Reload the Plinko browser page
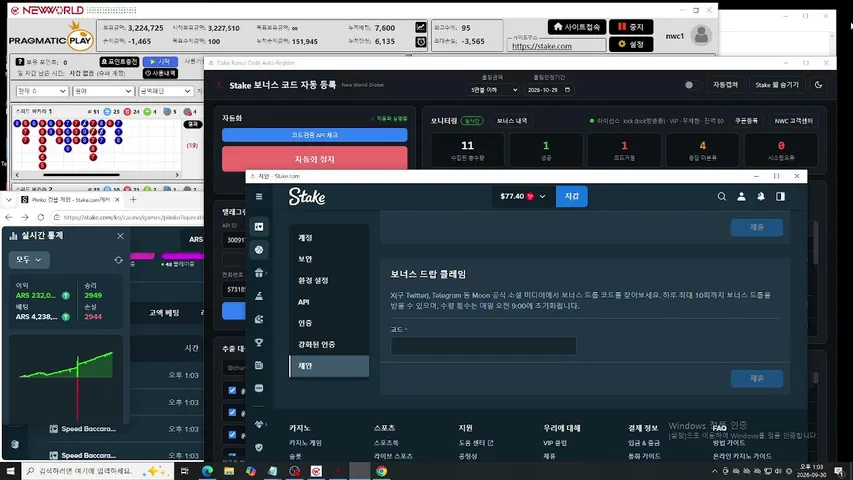This screenshot has height=480, width=853. click(x=41, y=217)
